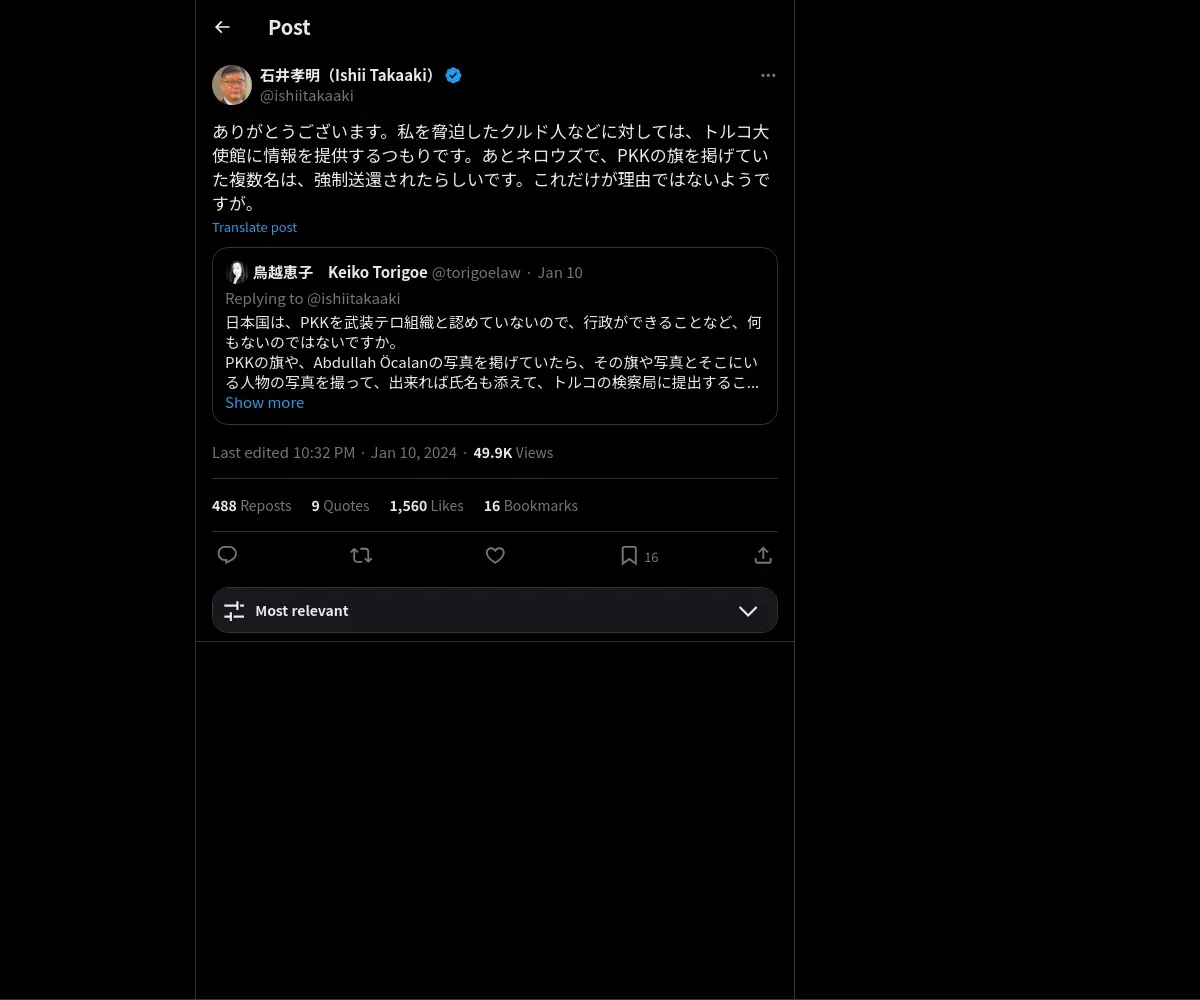1200x1000 pixels.
Task: Click the blue verified badge
Action: point(453,75)
